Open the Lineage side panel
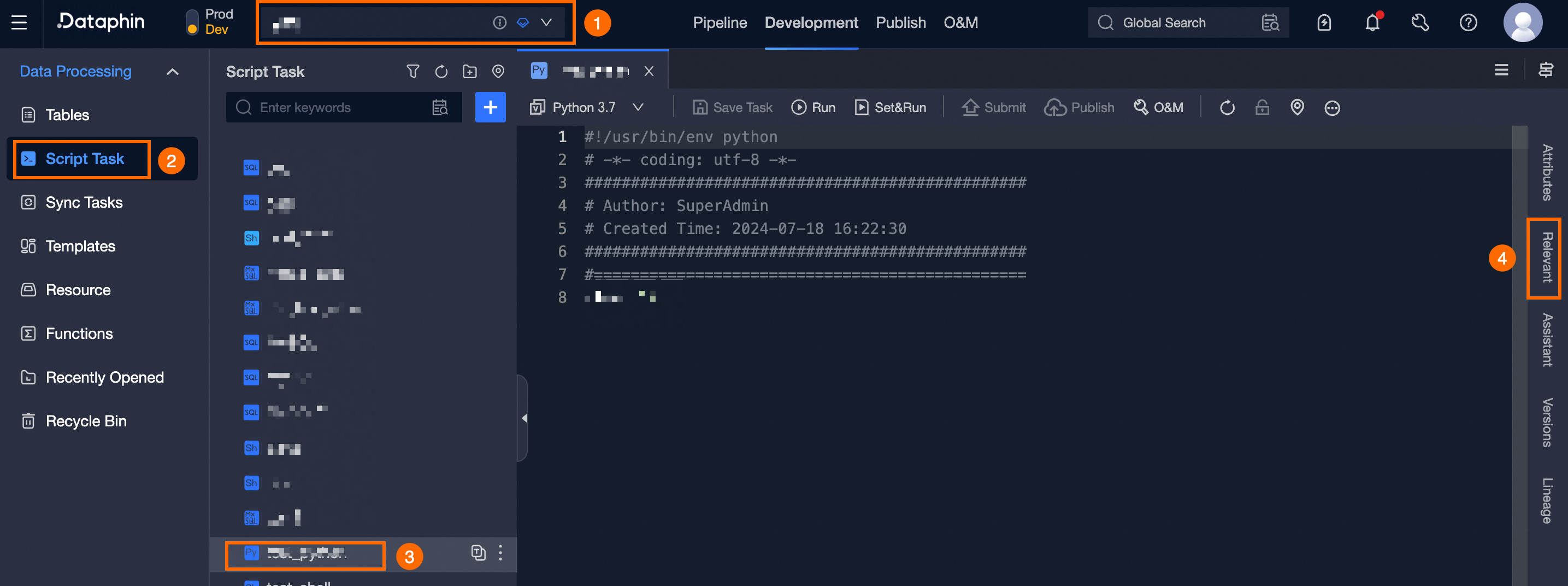This screenshot has width=1568, height=586. pyautogui.click(x=1547, y=501)
